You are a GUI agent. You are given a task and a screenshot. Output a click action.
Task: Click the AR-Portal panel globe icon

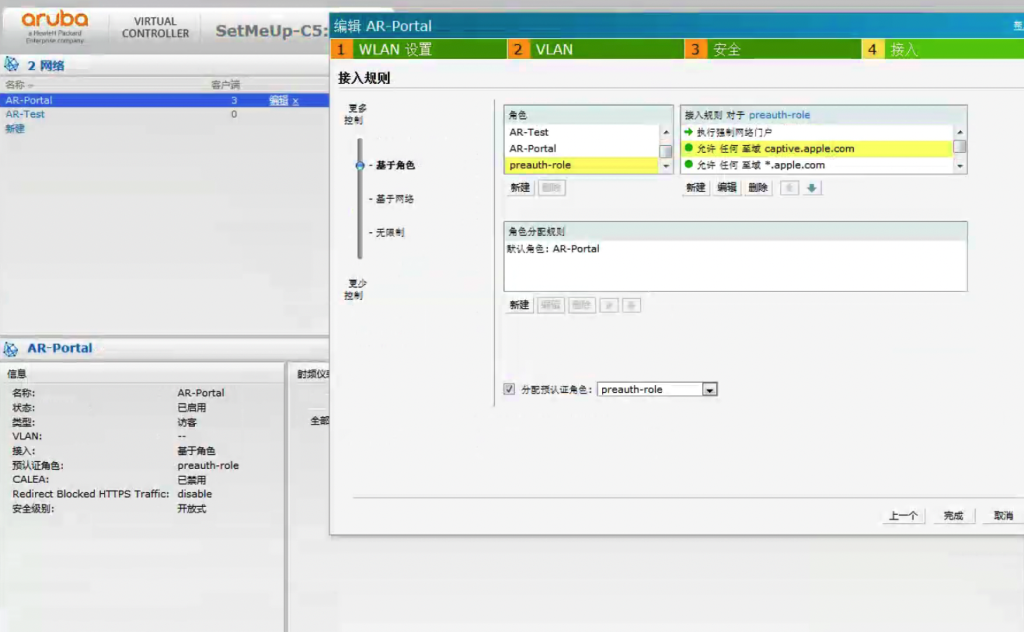(x=12, y=349)
